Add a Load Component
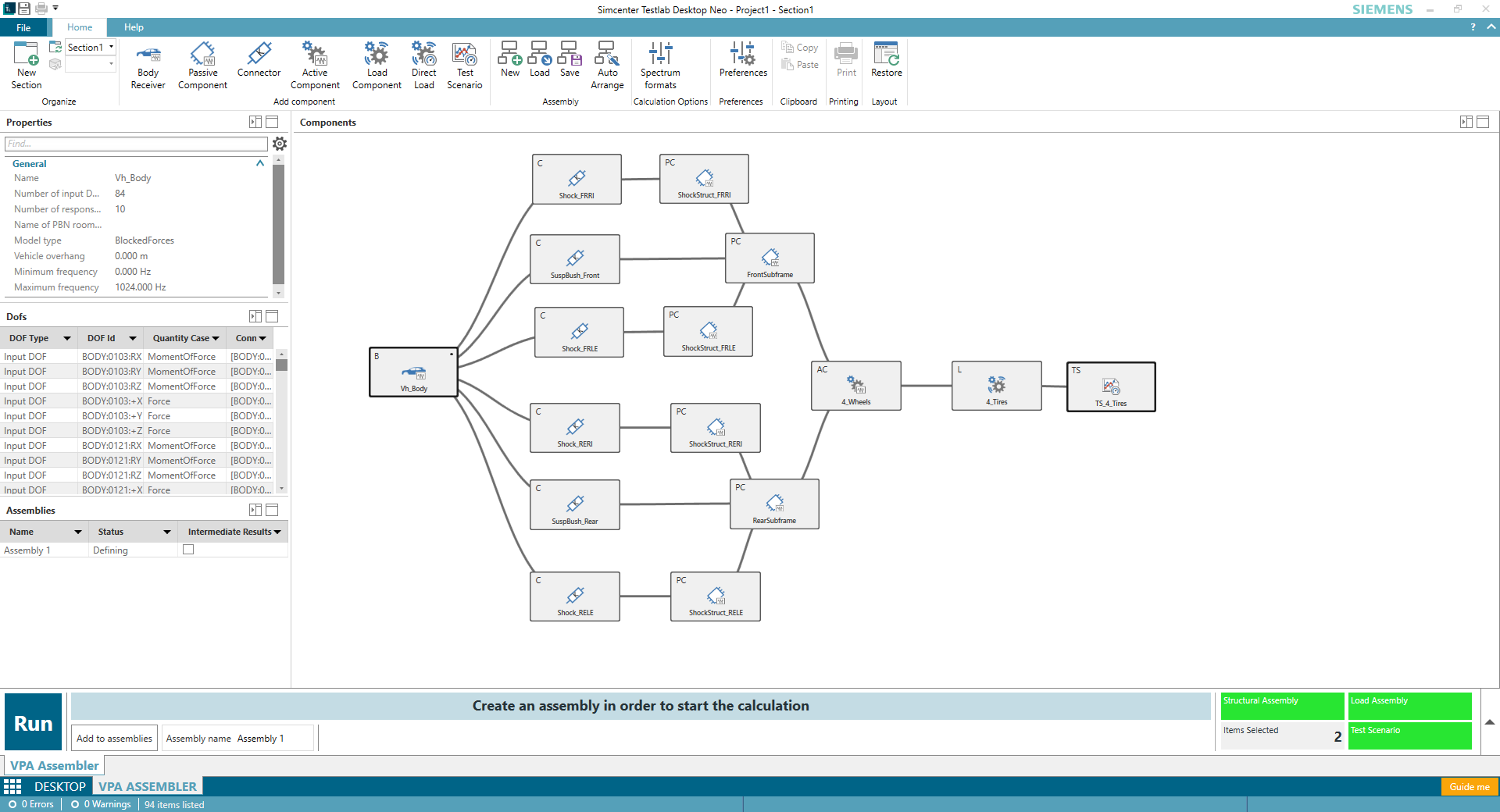The image size is (1500, 812). pos(377,66)
